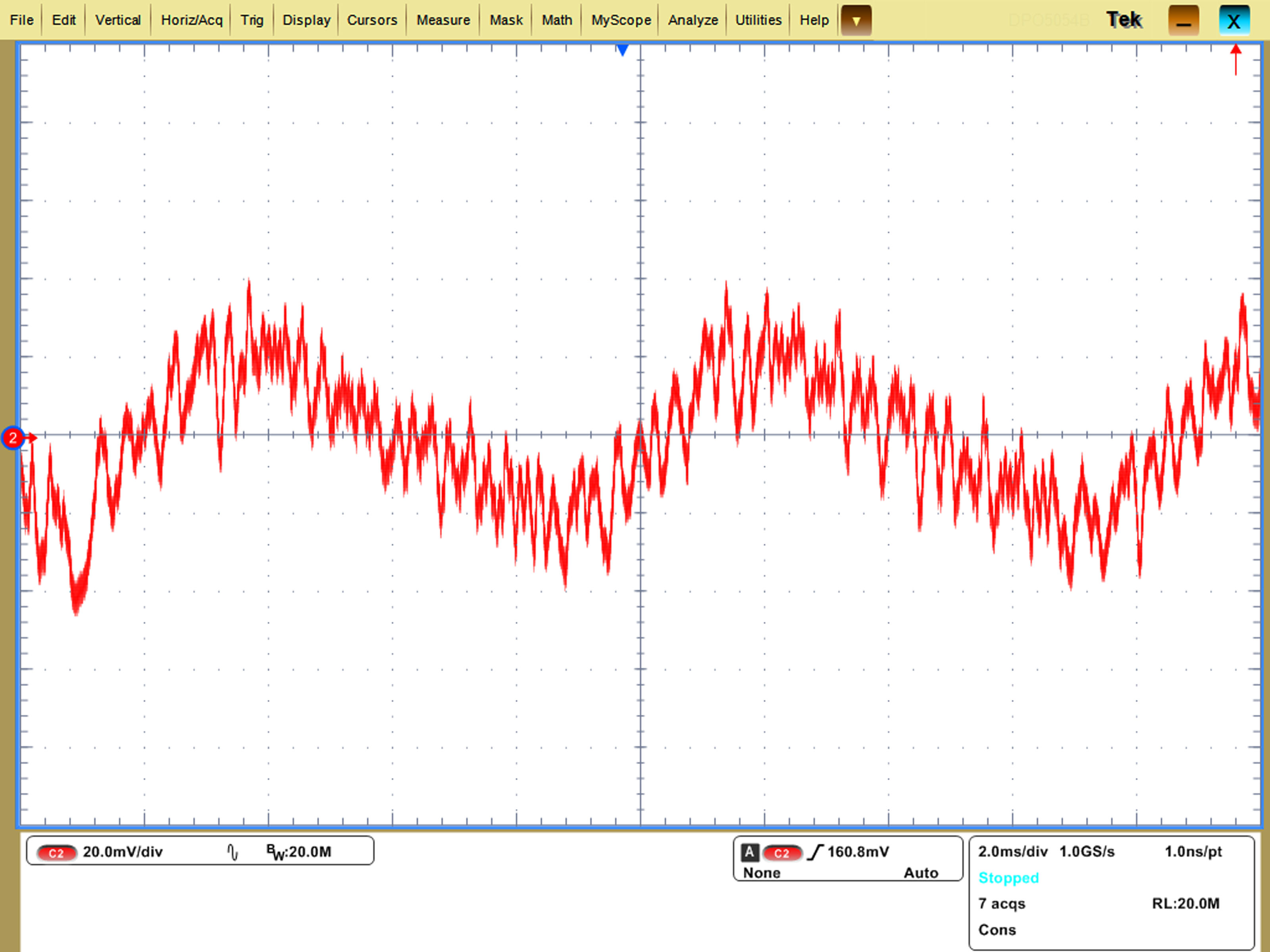Click the orange dropdown arrow button
This screenshot has width=1270, height=952.
point(856,21)
